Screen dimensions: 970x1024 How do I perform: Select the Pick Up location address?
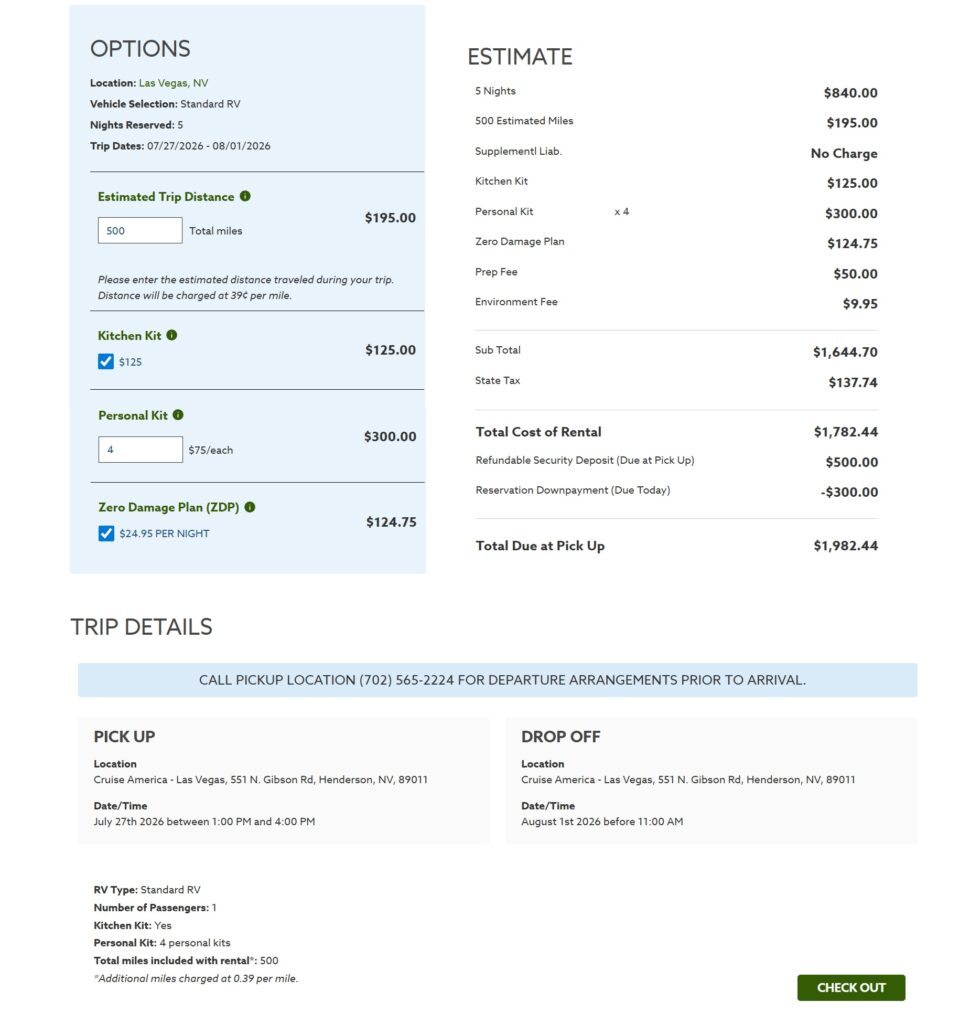coord(260,780)
